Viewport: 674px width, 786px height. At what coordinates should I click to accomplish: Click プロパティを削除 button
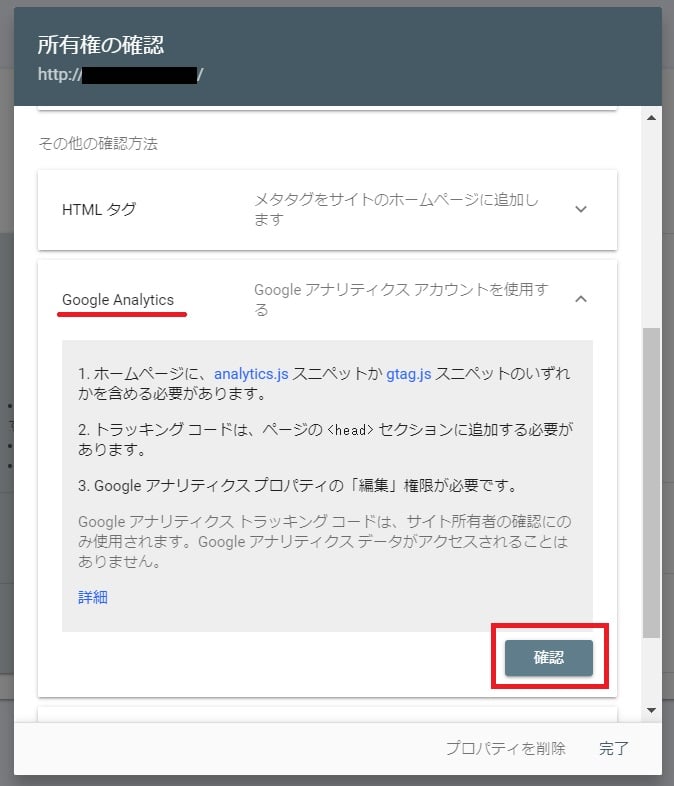[506, 748]
